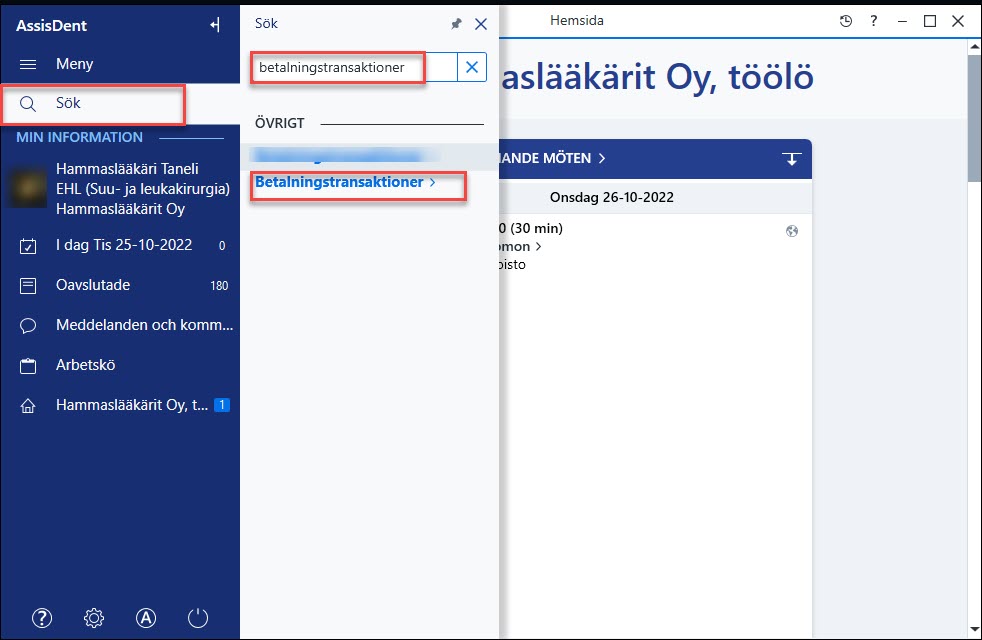Expand the MÖTEN header chevron
This screenshot has width=982, height=640.
(602, 158)
